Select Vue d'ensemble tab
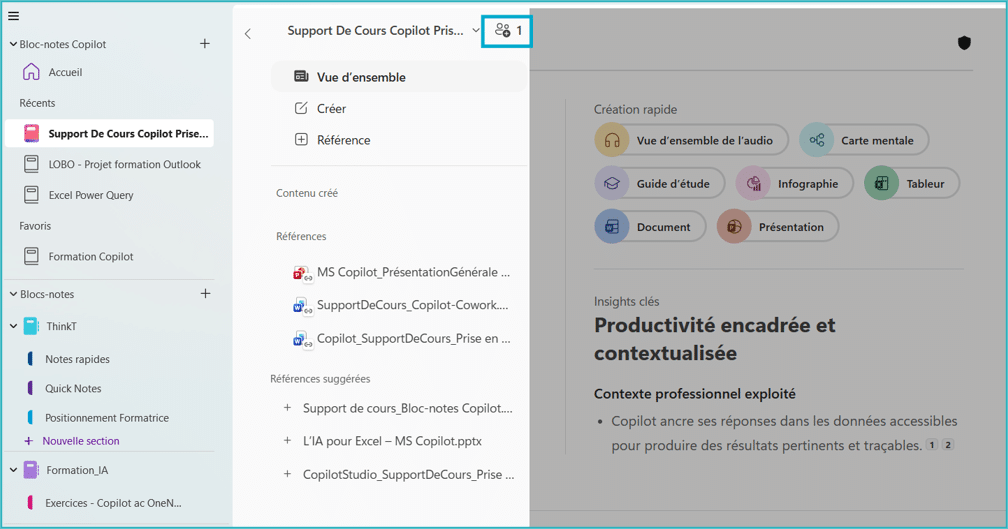Screen dimensions: 1008x529 click(398, 77)
